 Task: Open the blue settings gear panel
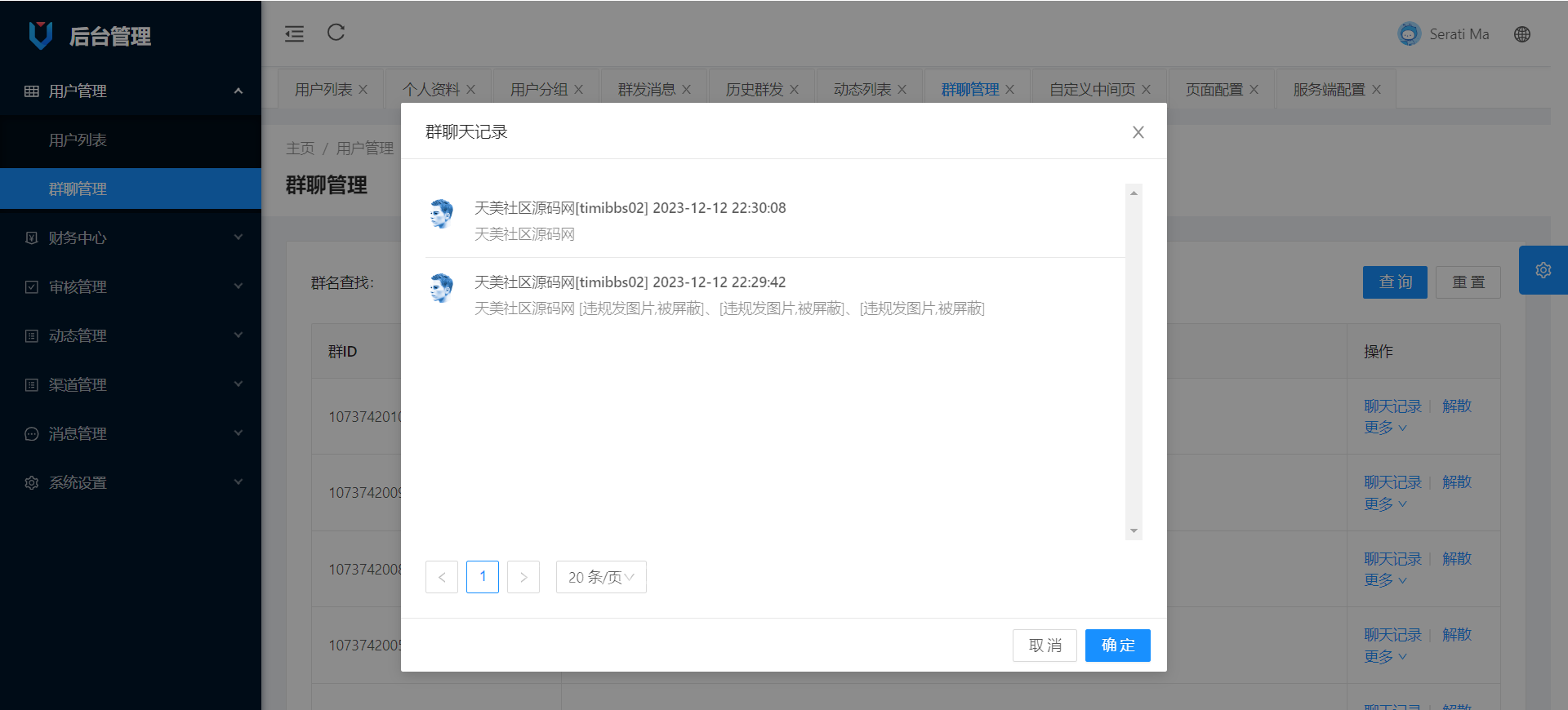click(1543, 270)
